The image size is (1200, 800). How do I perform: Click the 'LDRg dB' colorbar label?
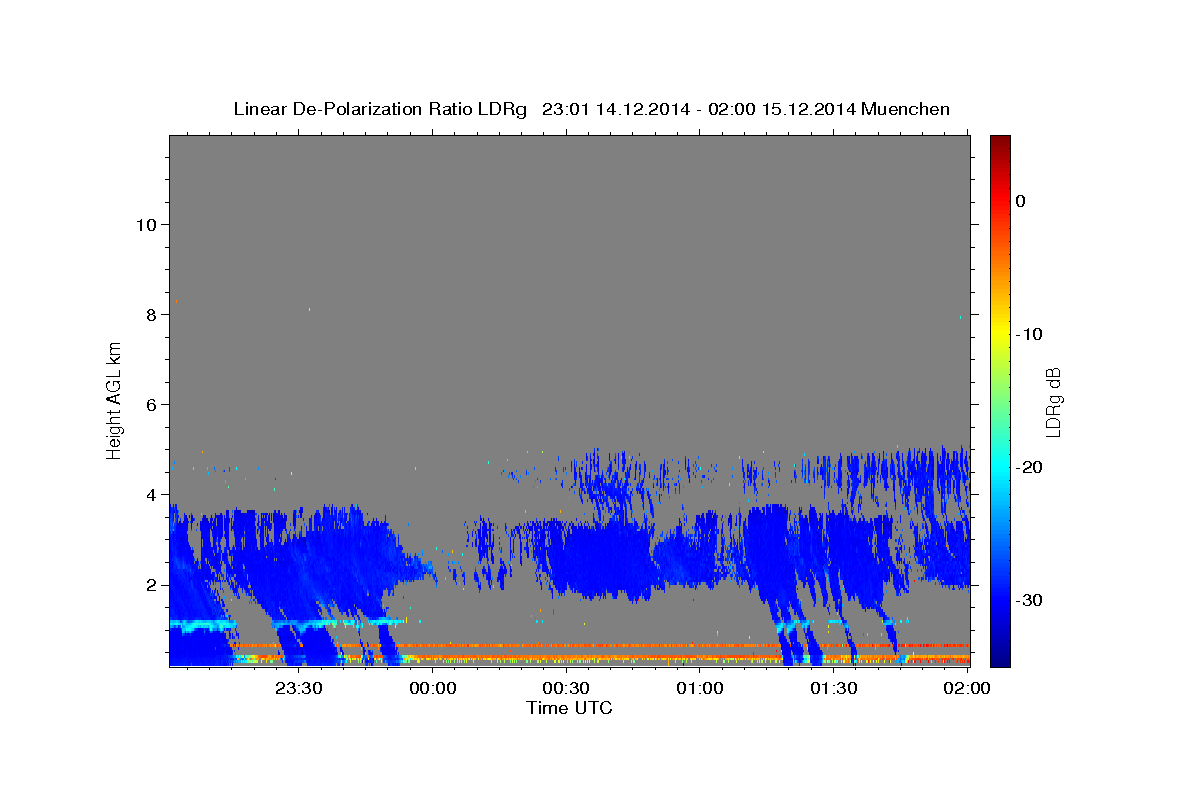[1053, 402]
